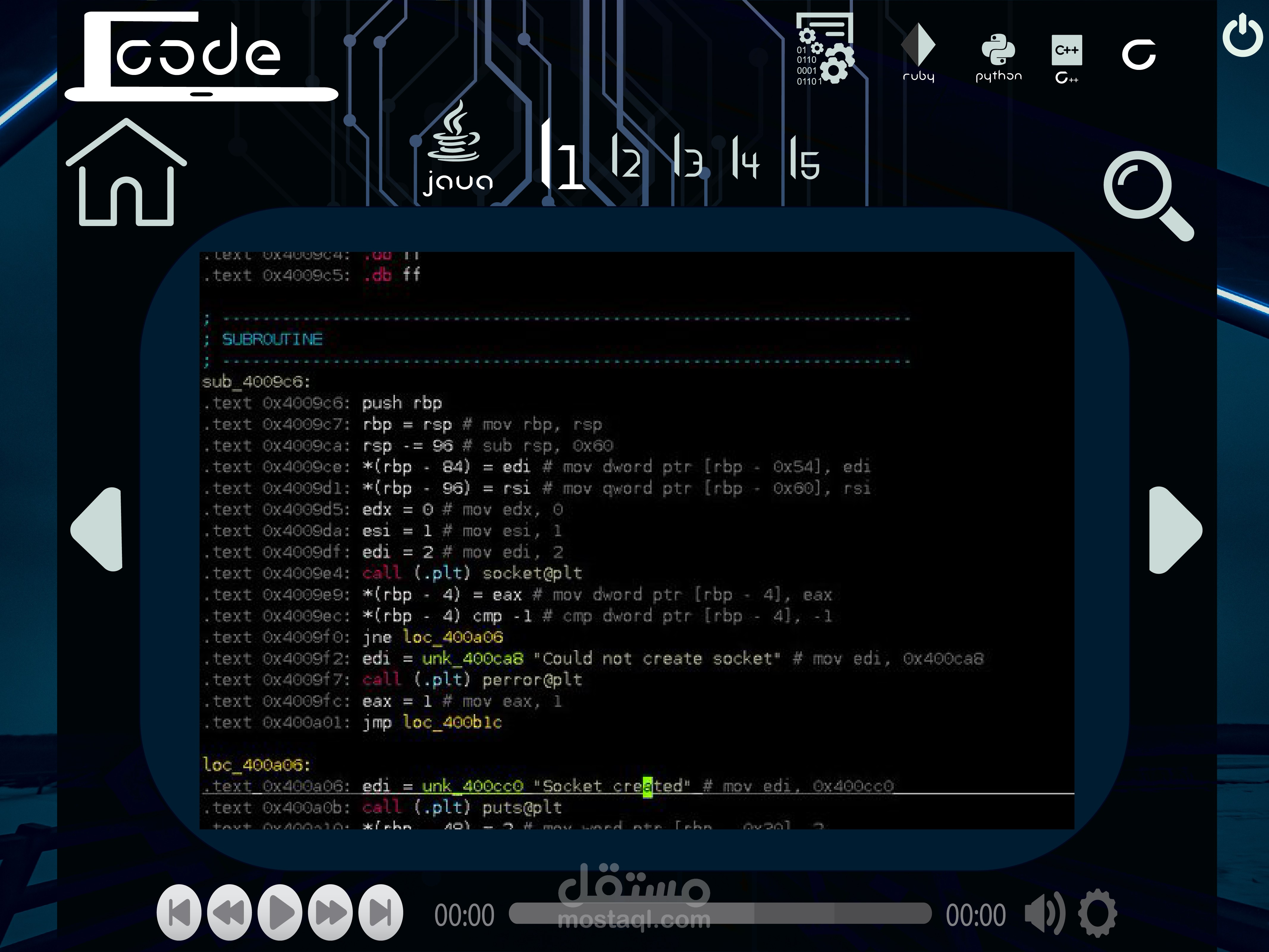
Task: Open lesson tab 4
Action: (746, 157)
